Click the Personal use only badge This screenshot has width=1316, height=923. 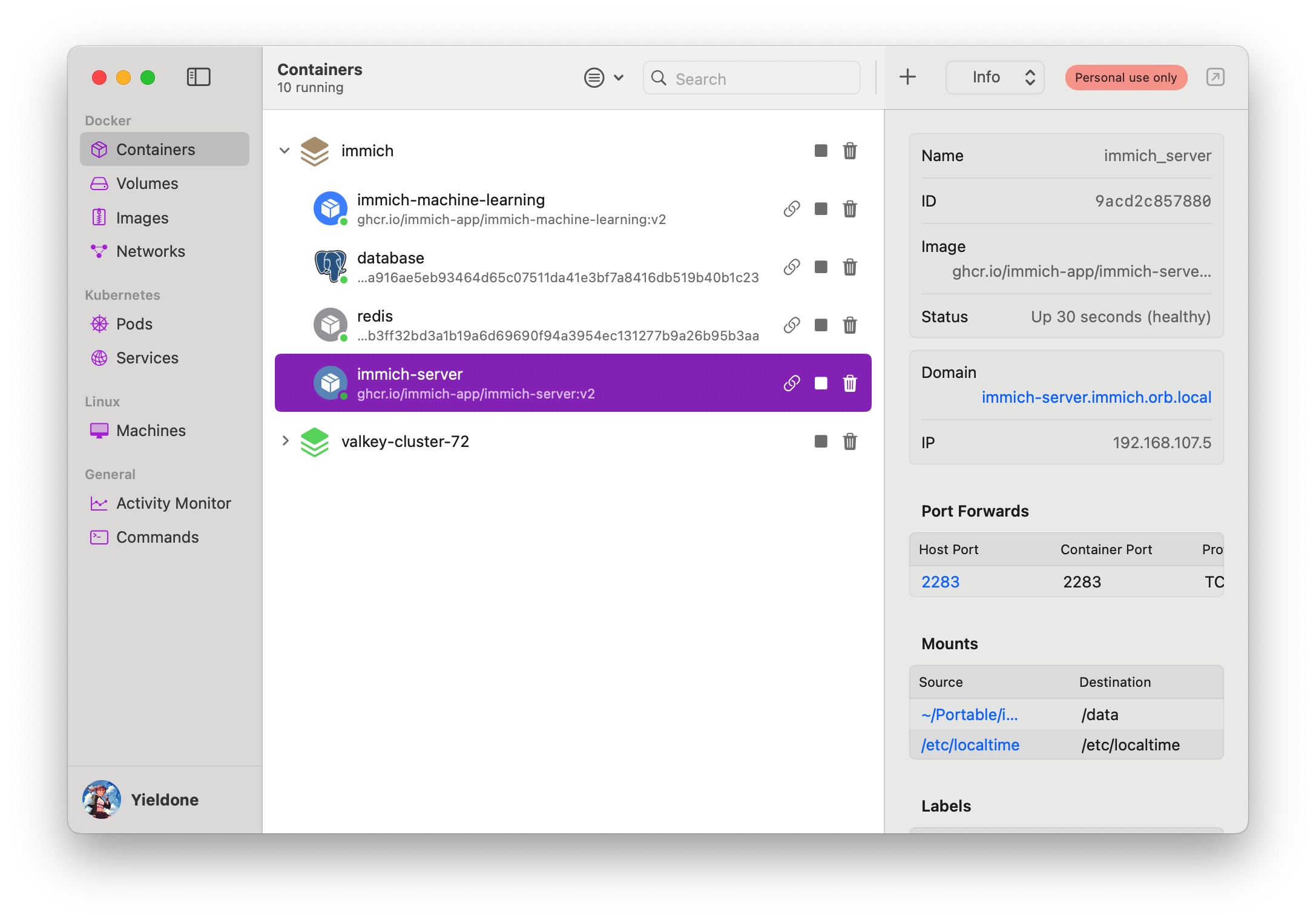point(1125,78)
